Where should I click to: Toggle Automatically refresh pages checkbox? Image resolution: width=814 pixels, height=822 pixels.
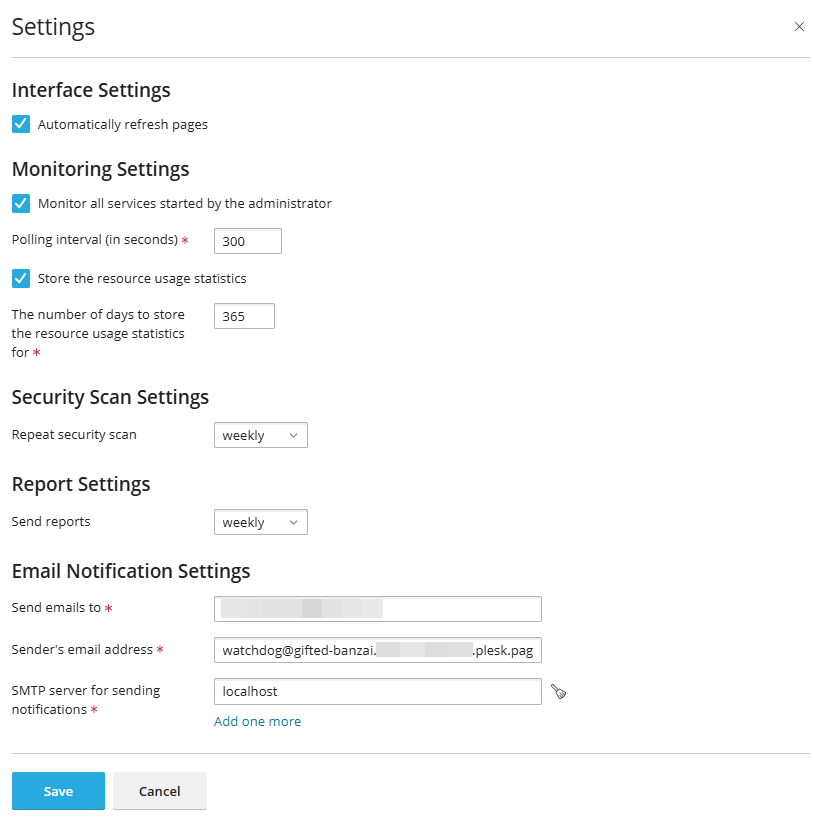pyautogui.click(x=21, y=124)
